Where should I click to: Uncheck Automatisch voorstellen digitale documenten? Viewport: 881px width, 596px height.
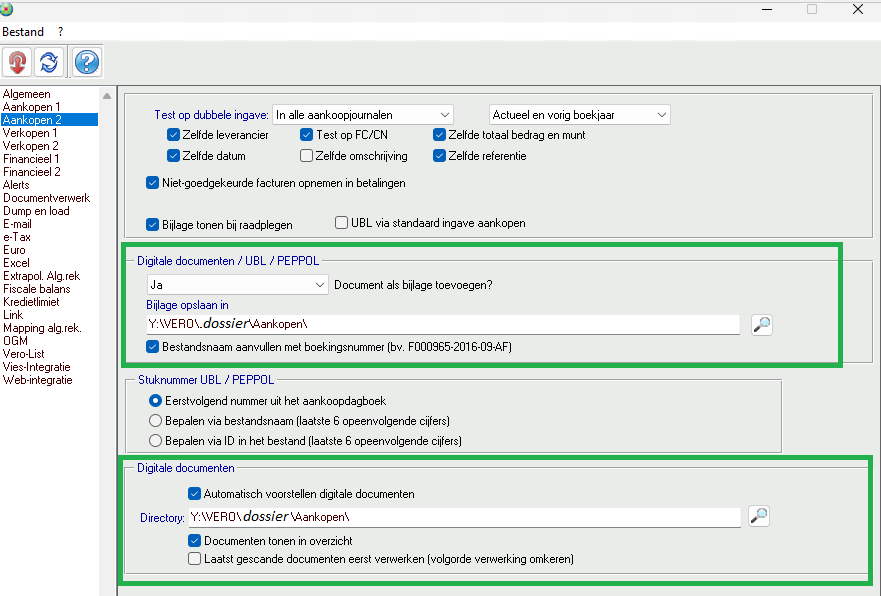point(194,493)
